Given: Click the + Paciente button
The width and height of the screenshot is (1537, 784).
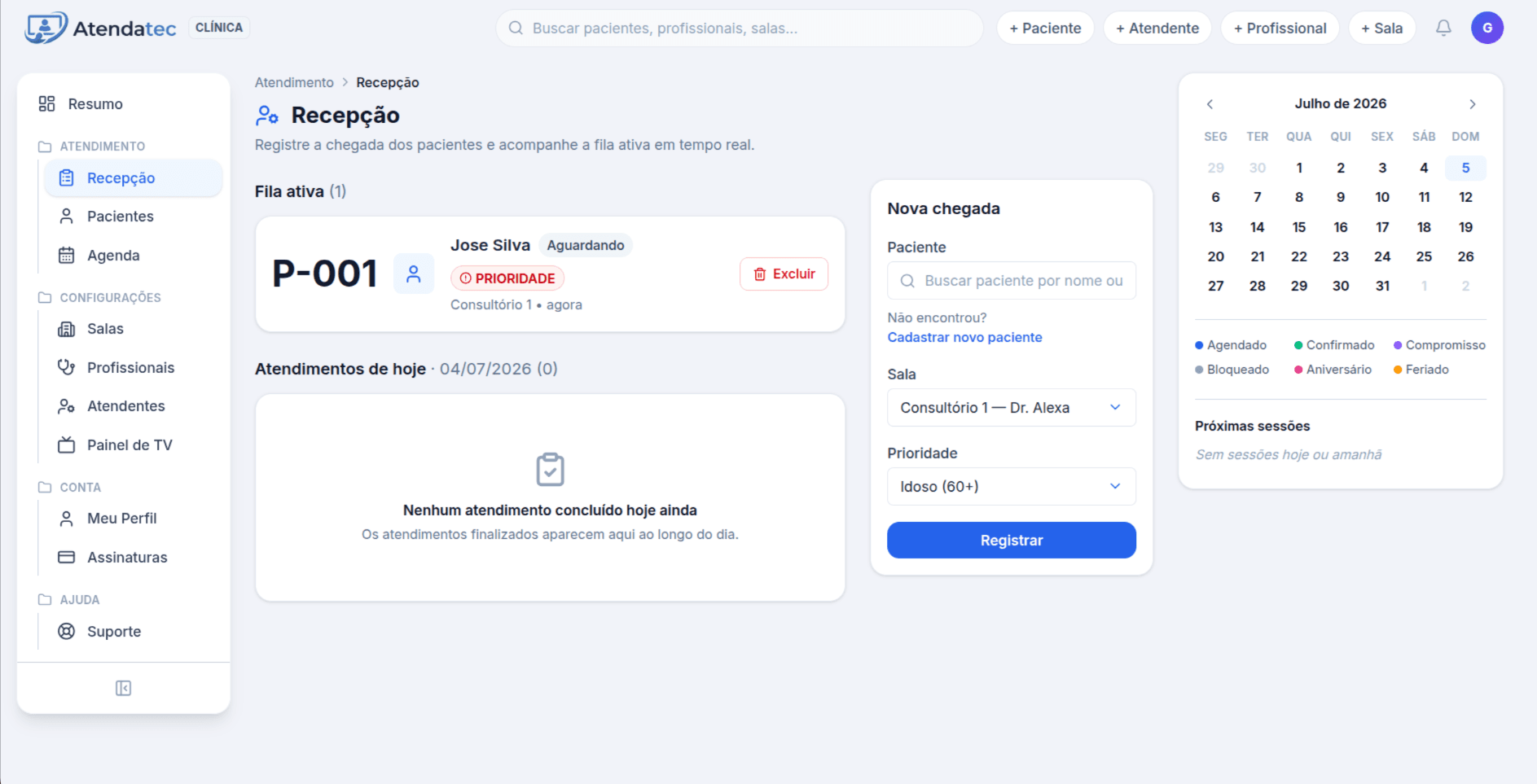Looking at the screenshot, I should tap(1045, 28).
